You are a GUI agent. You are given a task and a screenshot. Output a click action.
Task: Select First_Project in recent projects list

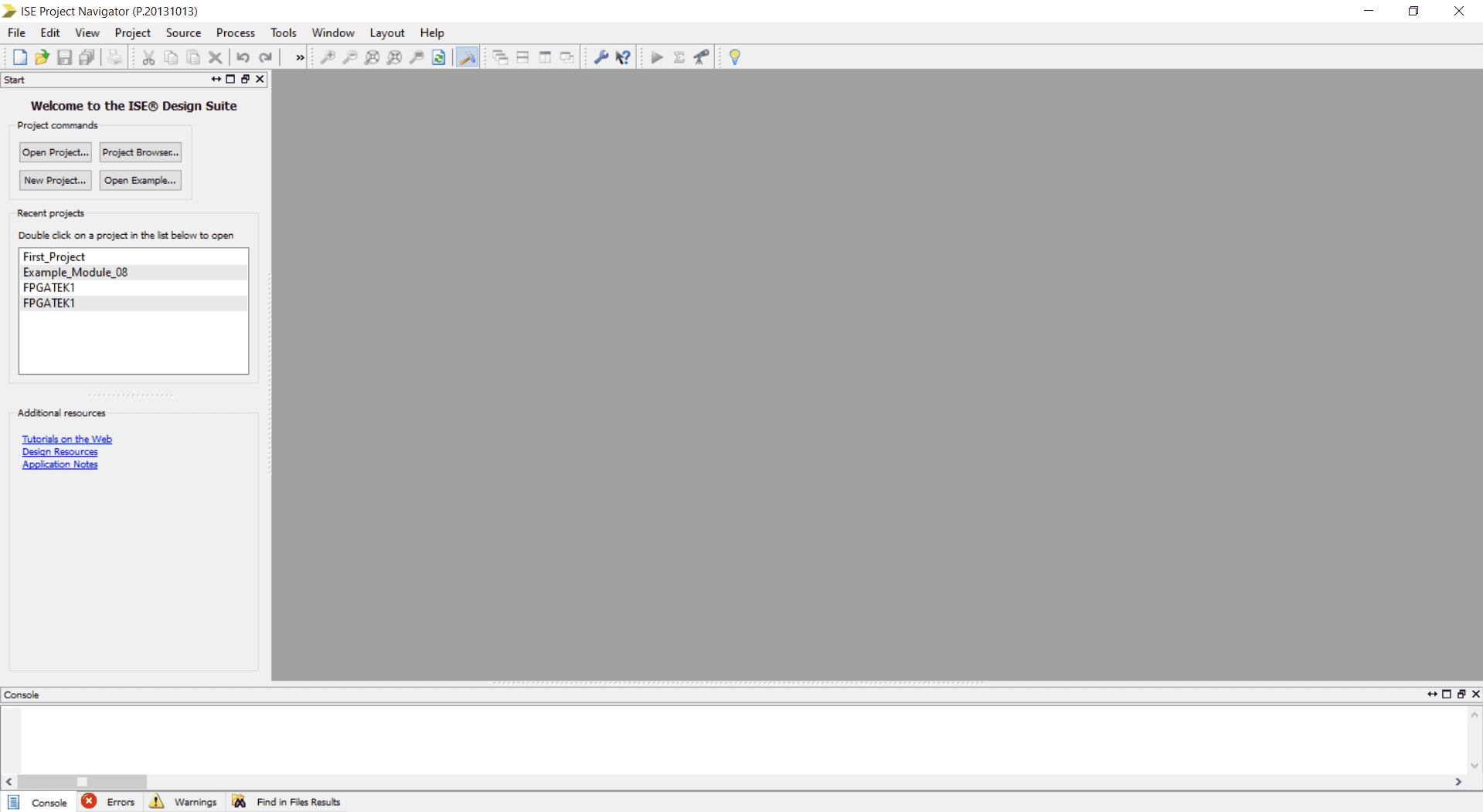53,257
